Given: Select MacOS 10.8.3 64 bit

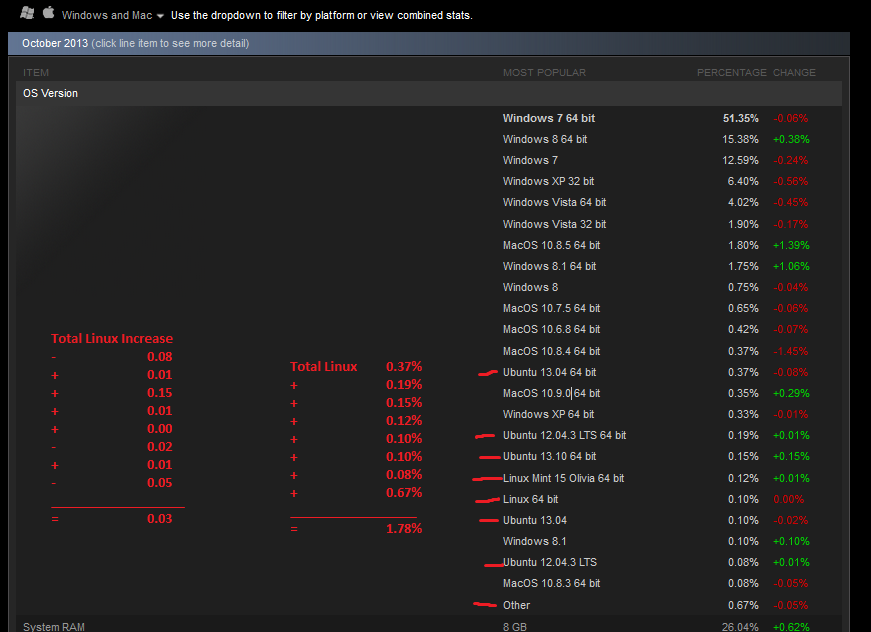Looking at the screenshot, I should (551, 584).
